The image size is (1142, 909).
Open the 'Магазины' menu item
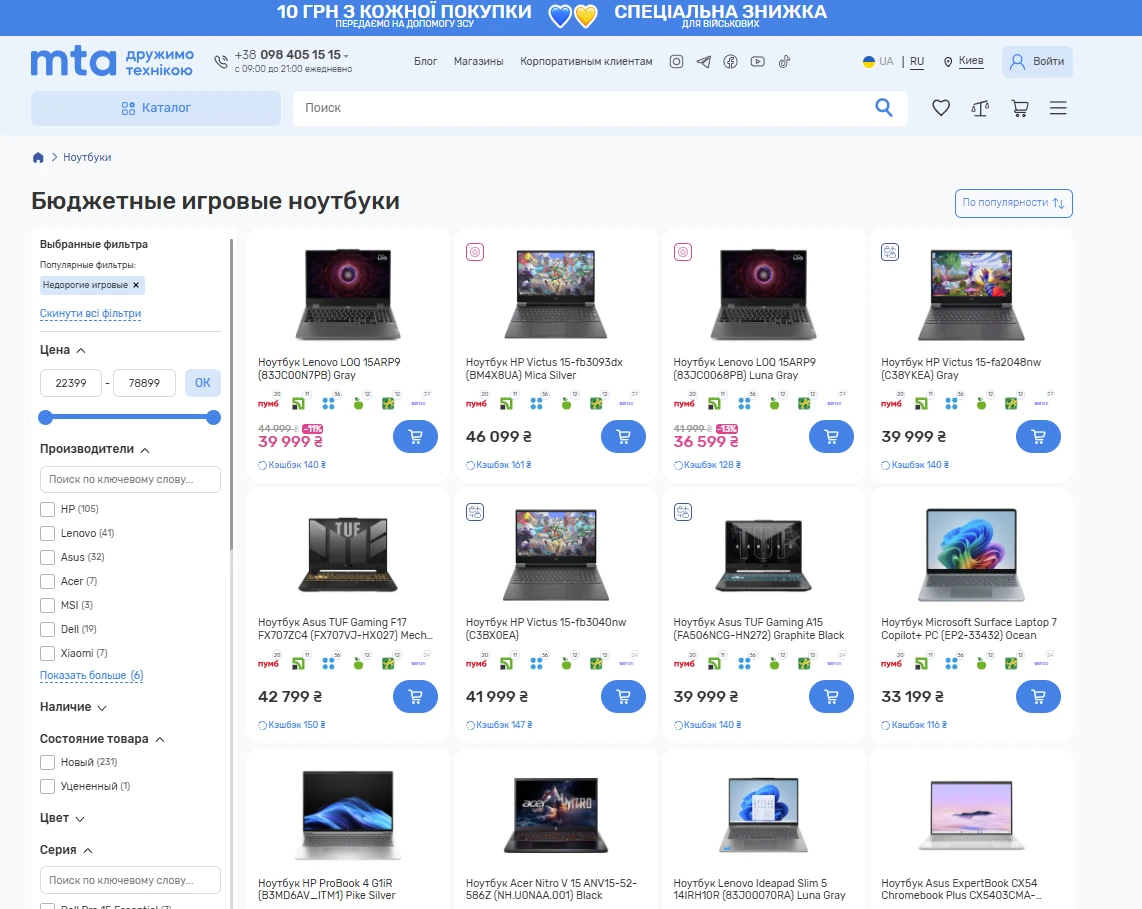point(479,62)
